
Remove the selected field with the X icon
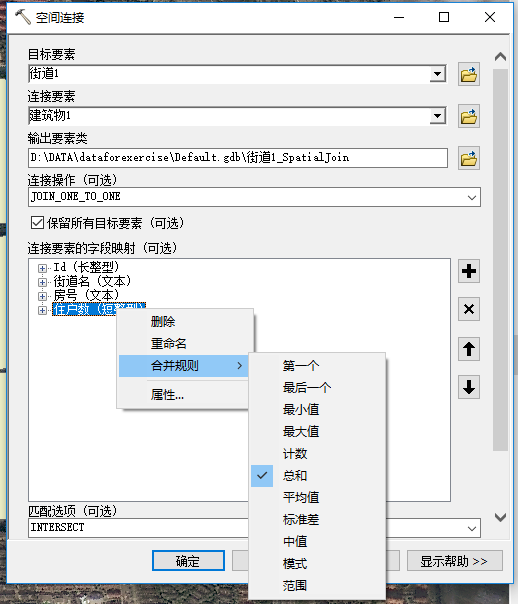pos(469,309)
